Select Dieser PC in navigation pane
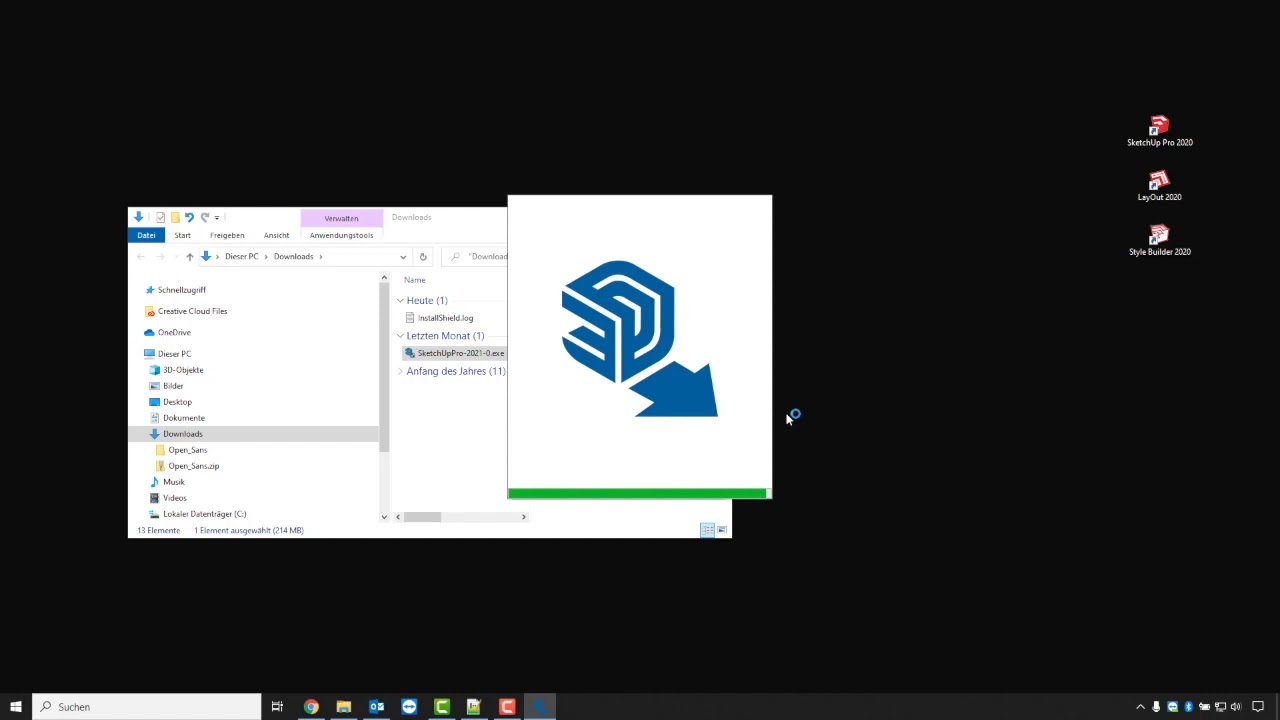Viewport: 1280px width, 720px height. point(173,354)
